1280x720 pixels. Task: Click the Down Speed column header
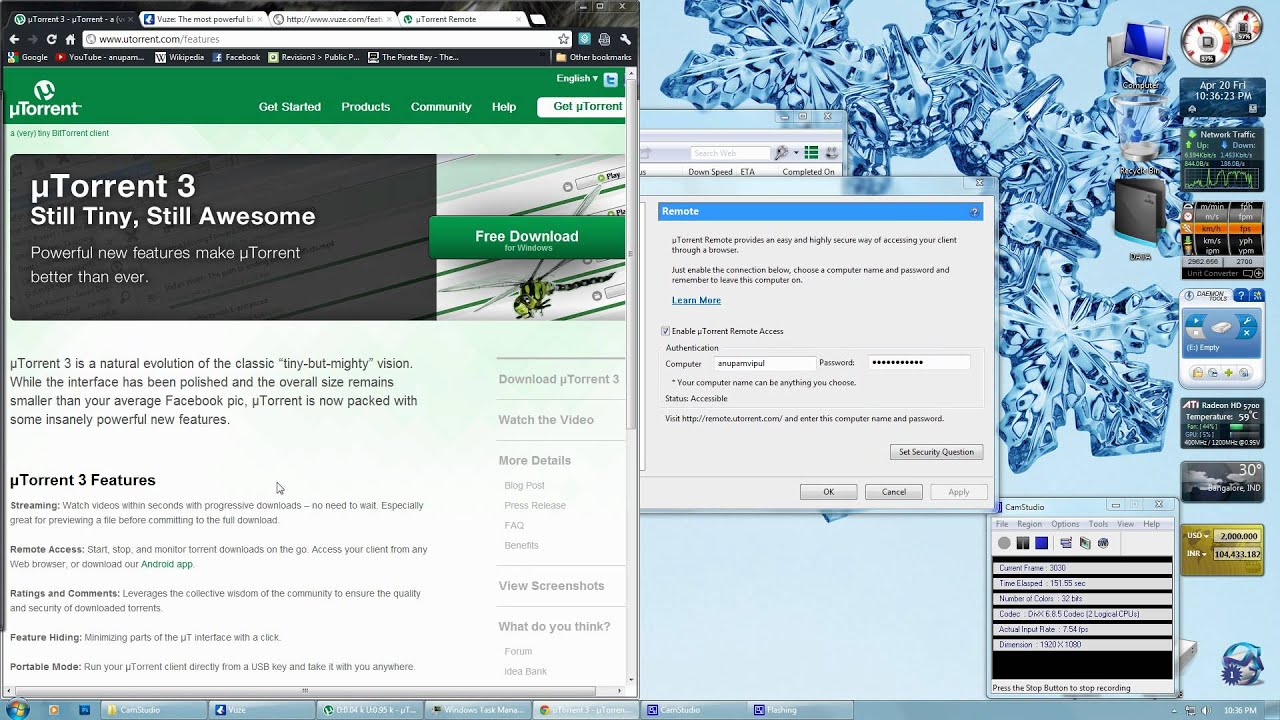click(x=710, y=172)
